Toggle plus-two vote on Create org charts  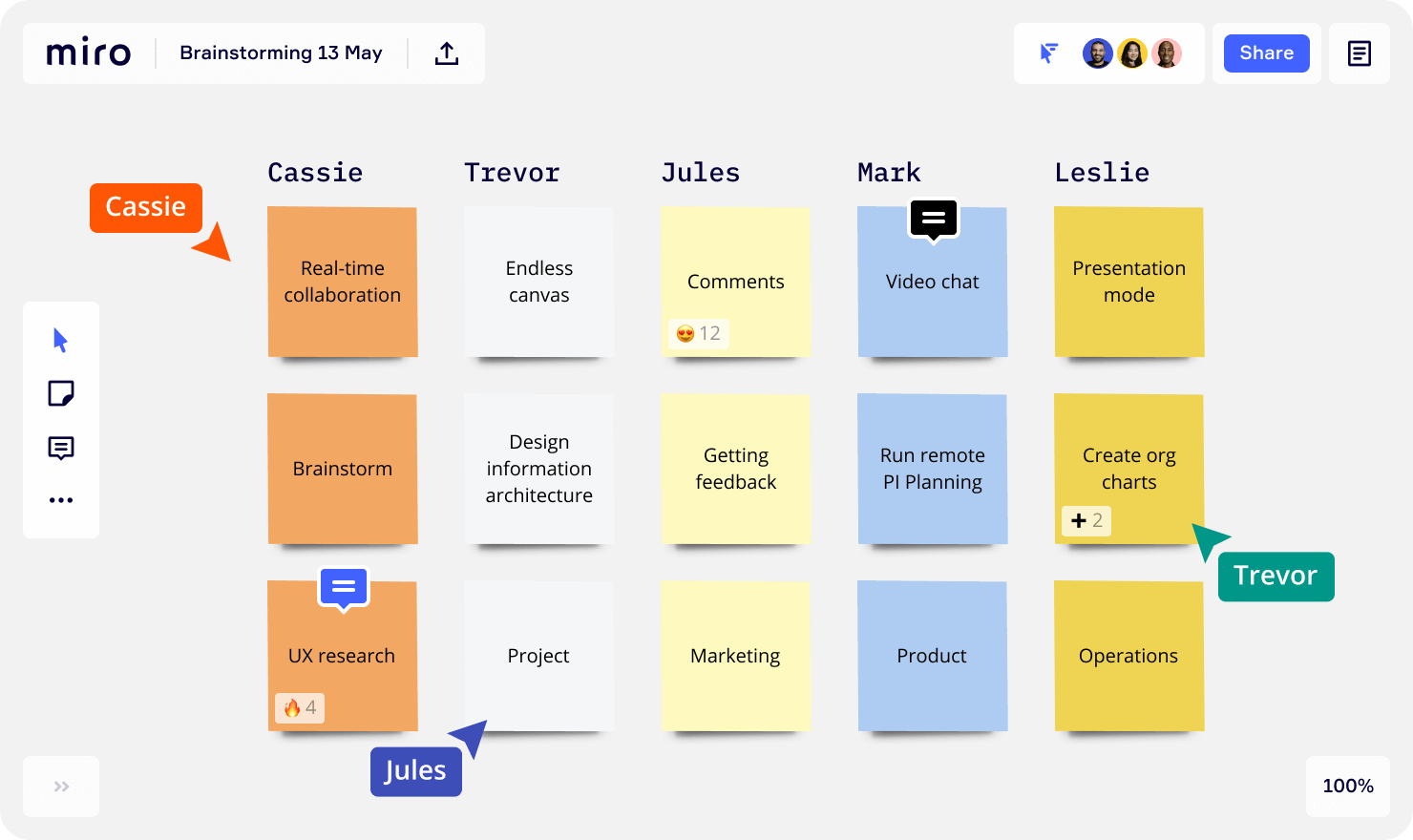tap(1086, 520)
